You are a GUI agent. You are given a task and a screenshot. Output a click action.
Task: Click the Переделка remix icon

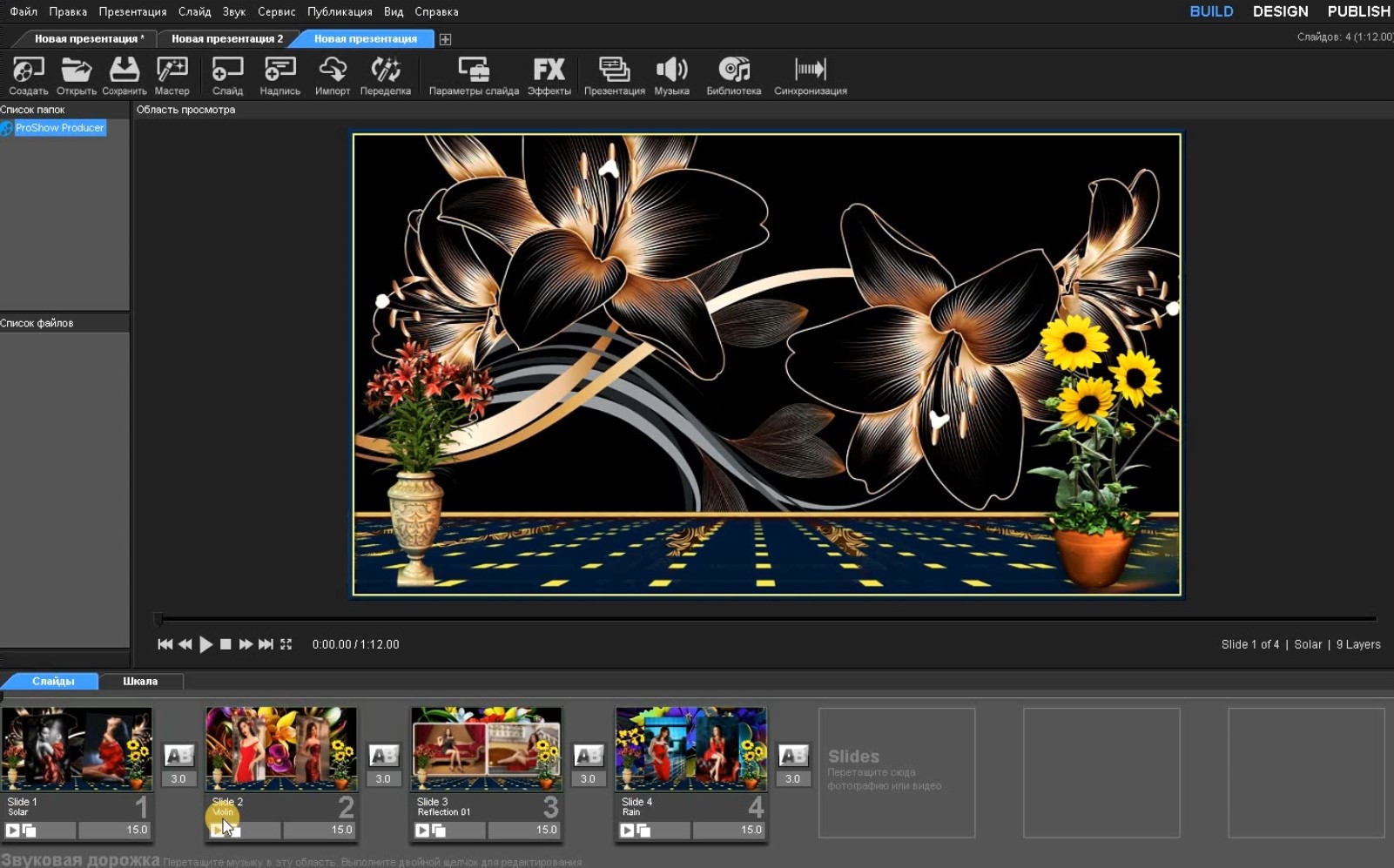click(386, 76)
